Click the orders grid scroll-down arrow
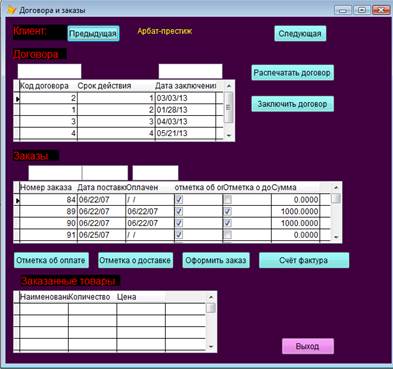Screen dimensions: 393x369 click(336, 237)
